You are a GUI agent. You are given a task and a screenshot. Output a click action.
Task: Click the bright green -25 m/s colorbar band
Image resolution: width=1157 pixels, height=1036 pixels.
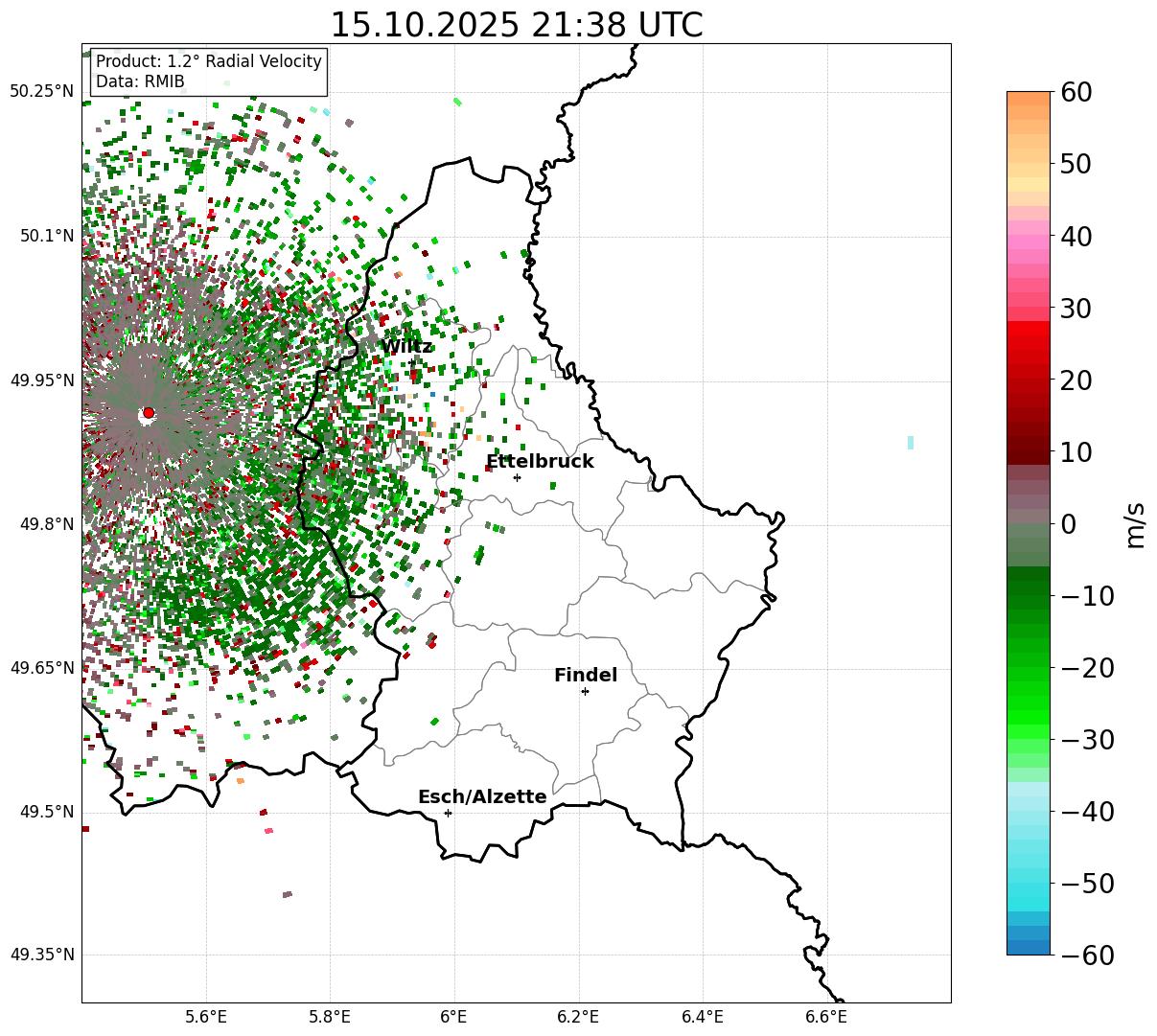(x=1029, y=702)
